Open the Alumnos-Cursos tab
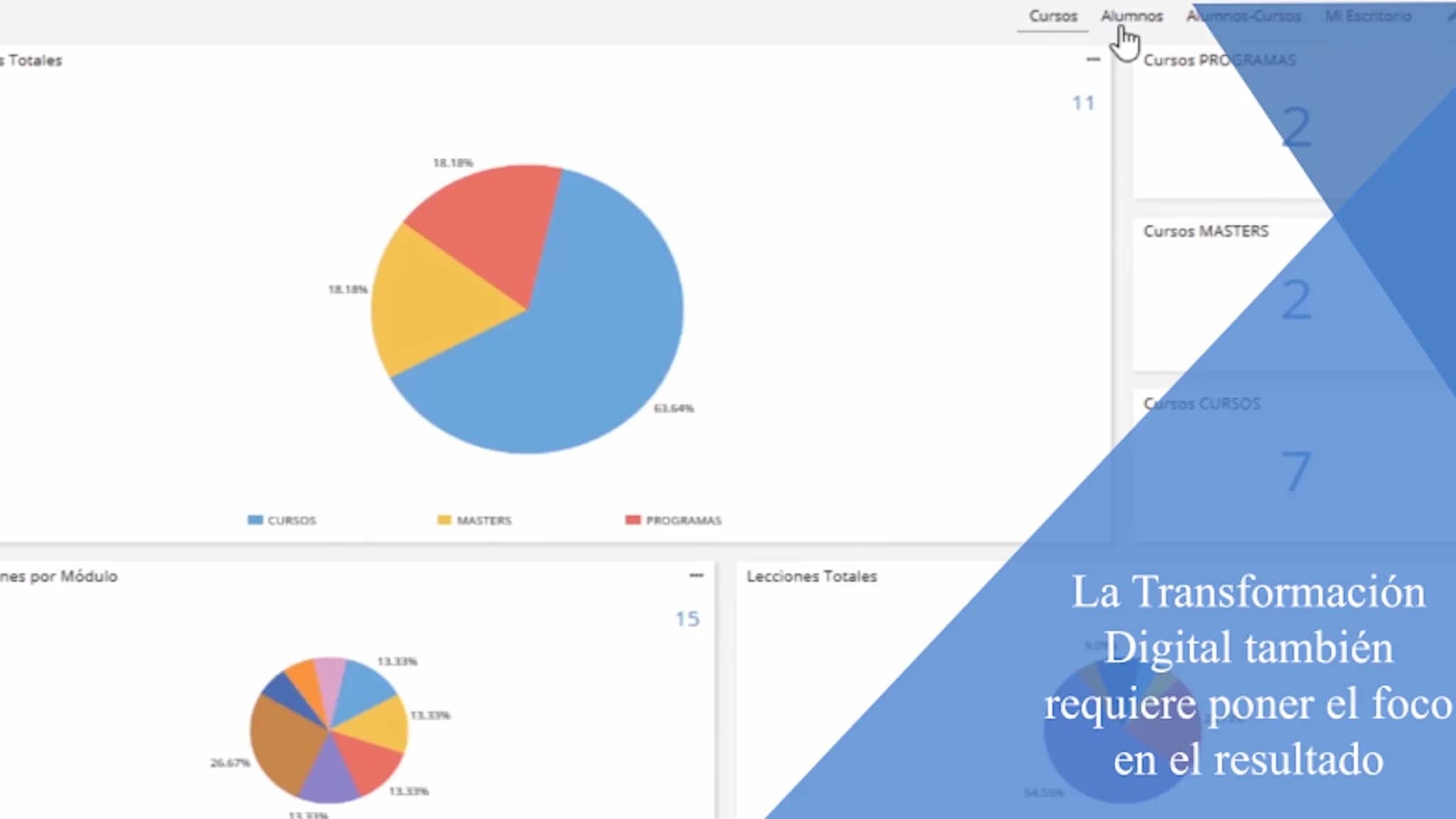The image size is (1456, 819). (x=1243, y=16)
